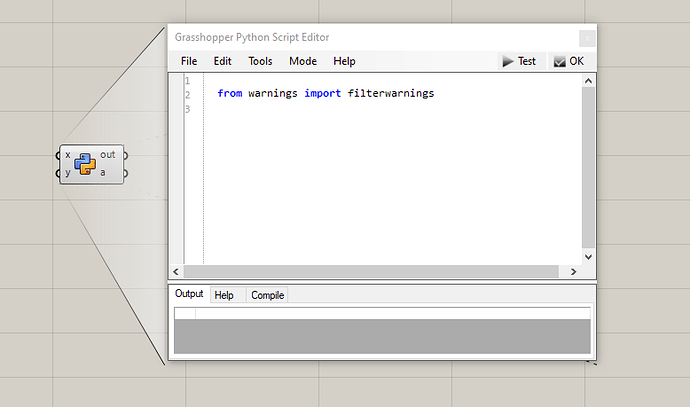Open the Edit menu
Viewport: 690px width, 407px height.
point(222,61)
